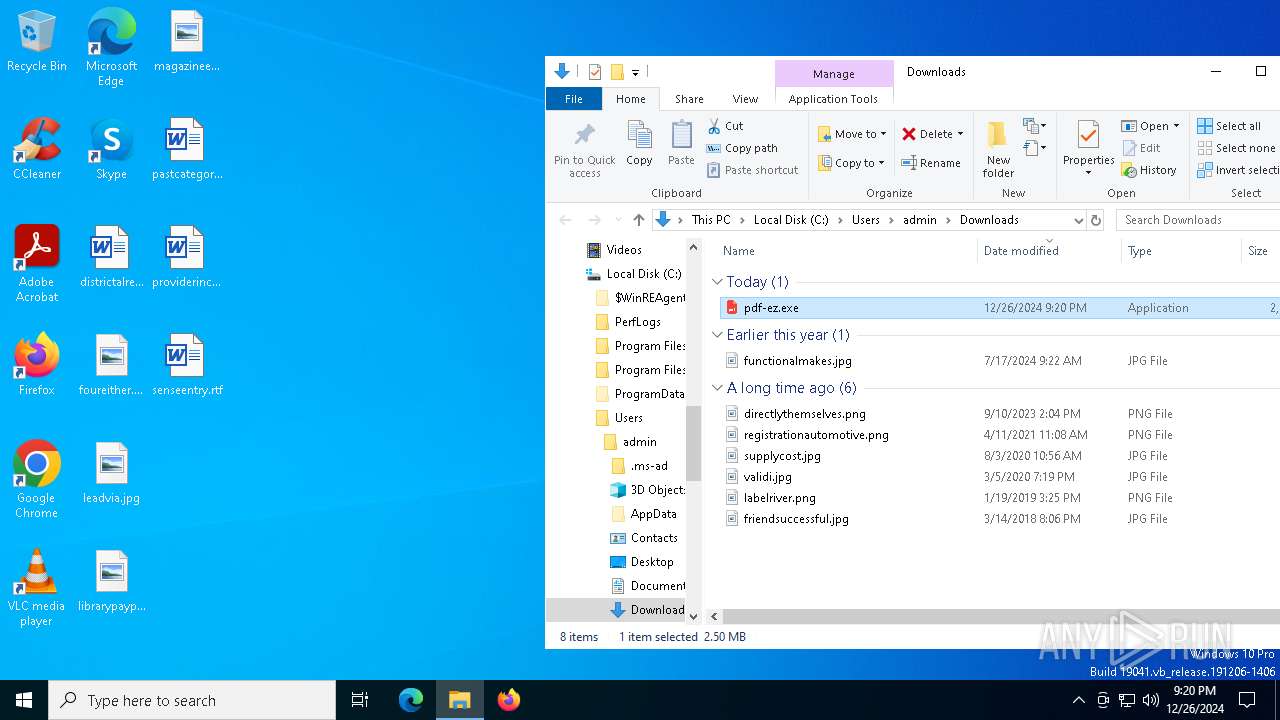Viewport: 1280px width, 720px height.
Task: Show hidden system tray icons
Action: [1078, 700]
